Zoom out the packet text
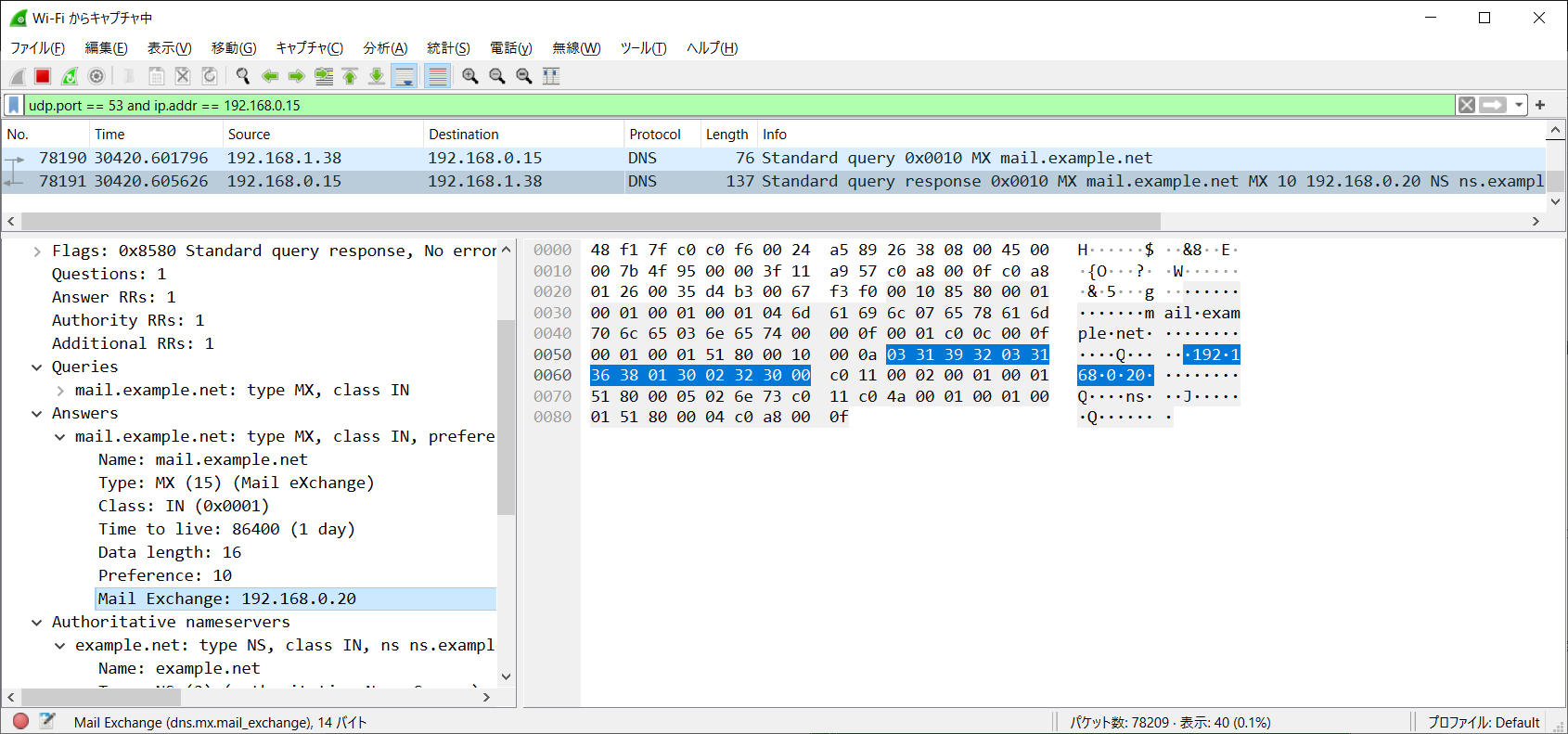Screen dimensions: 1568x734 [x=497, y=76]
